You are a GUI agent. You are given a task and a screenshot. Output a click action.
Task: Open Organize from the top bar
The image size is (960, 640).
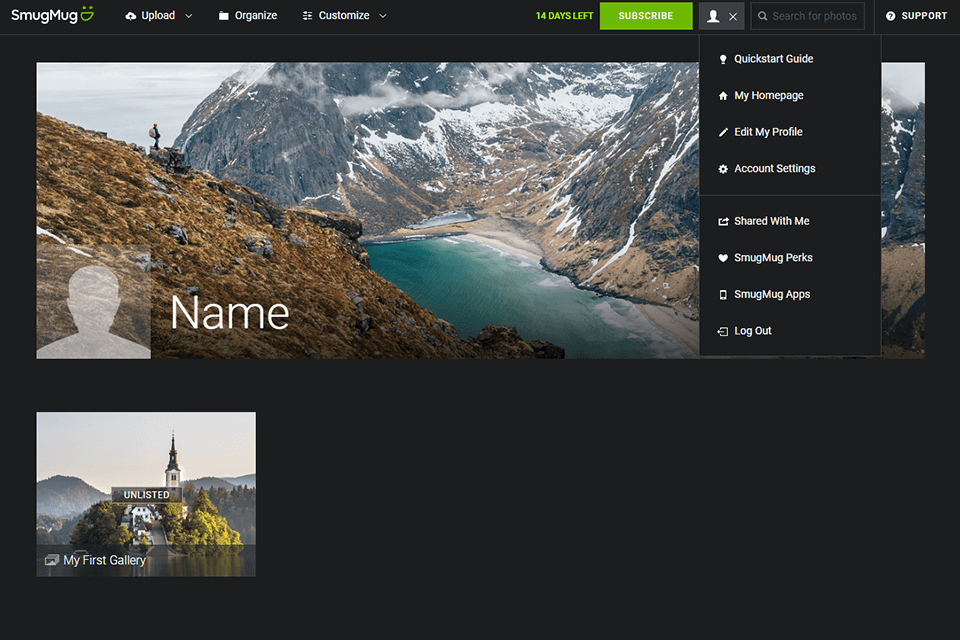click(248, 16)
